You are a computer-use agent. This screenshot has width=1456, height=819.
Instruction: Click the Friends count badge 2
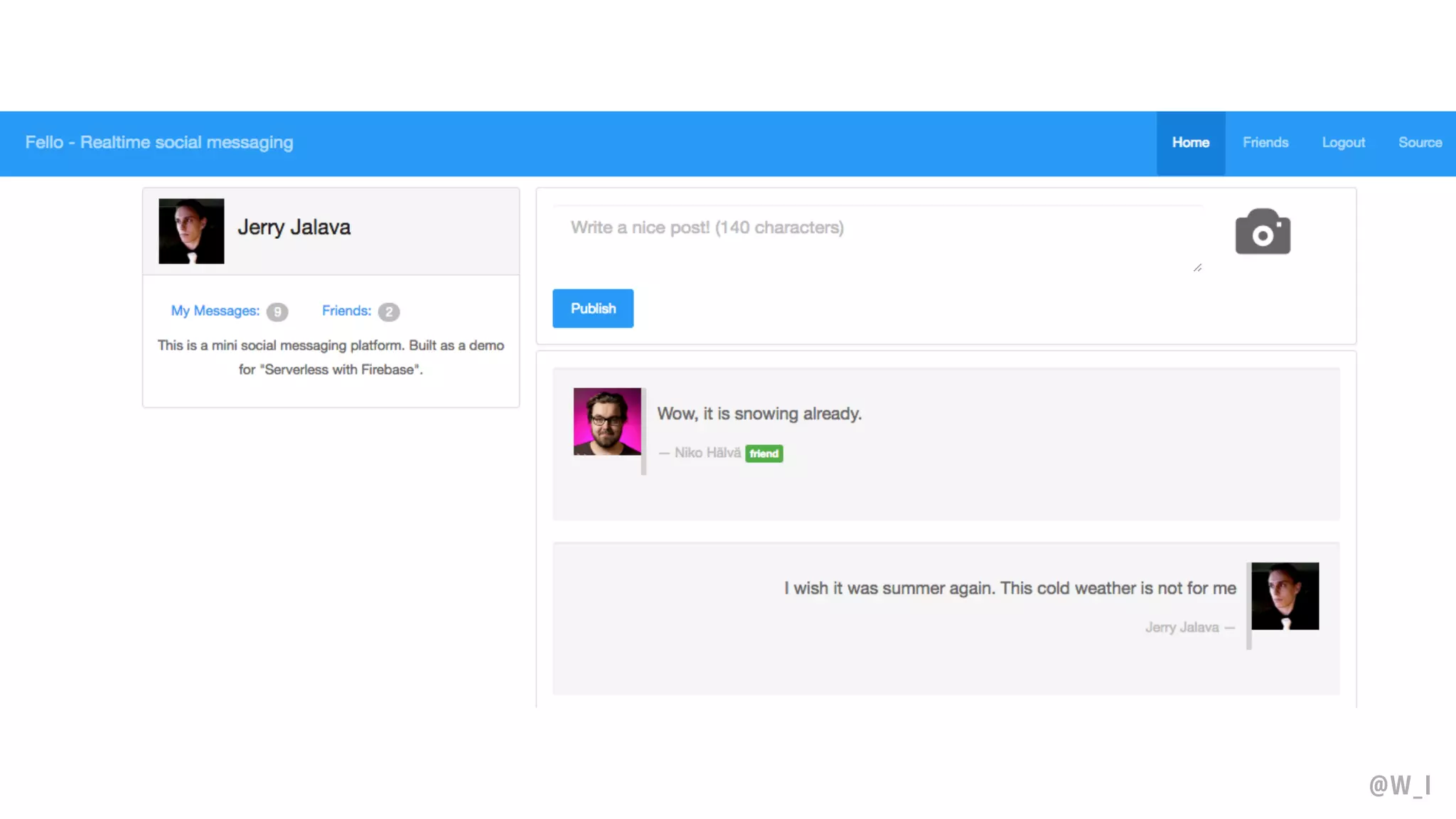[x=389, y=312]
